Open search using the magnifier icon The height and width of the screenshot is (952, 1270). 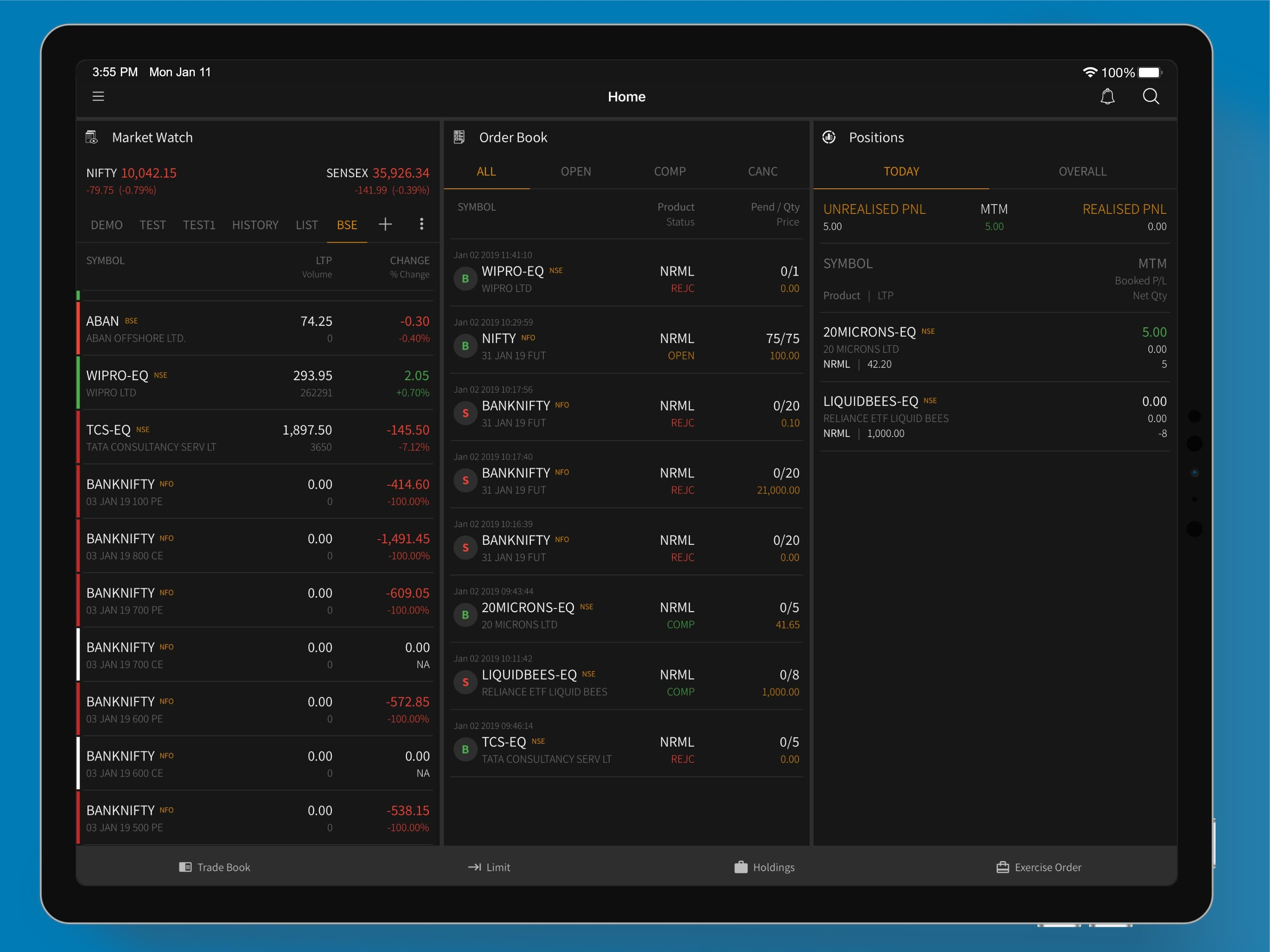coord(1151,96)
